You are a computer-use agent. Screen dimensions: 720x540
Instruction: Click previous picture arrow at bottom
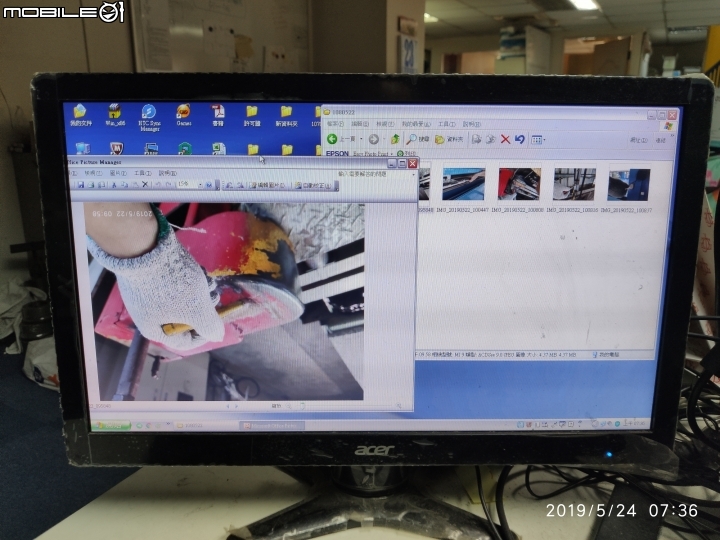(x=228, y=406)
